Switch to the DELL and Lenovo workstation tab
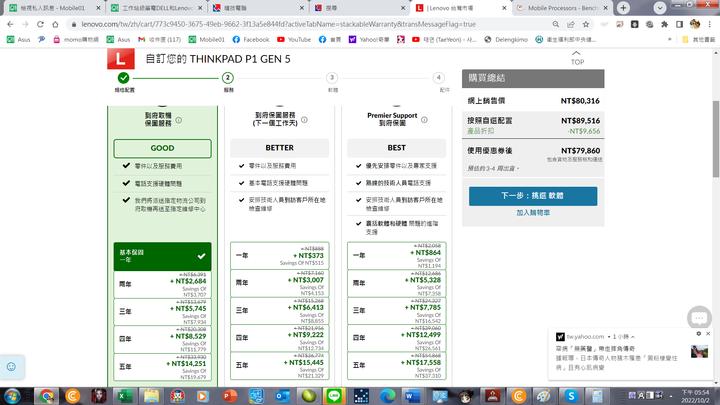Viewport: 720px width, 405px height. pyautogui.click(x=157, y=8)
